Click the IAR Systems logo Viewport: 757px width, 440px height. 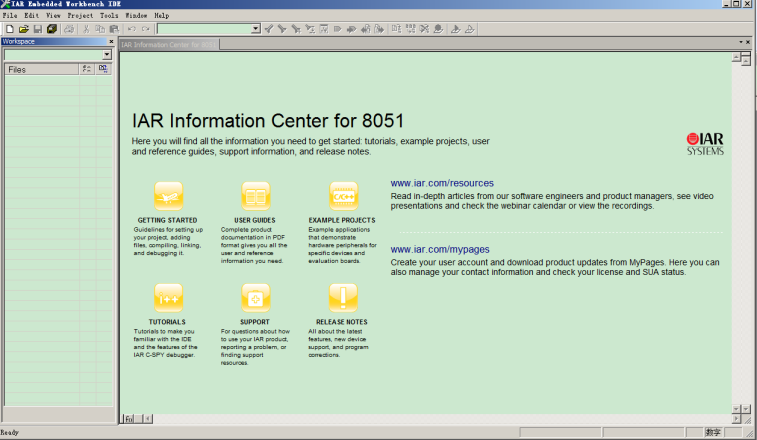click(705, 144)
